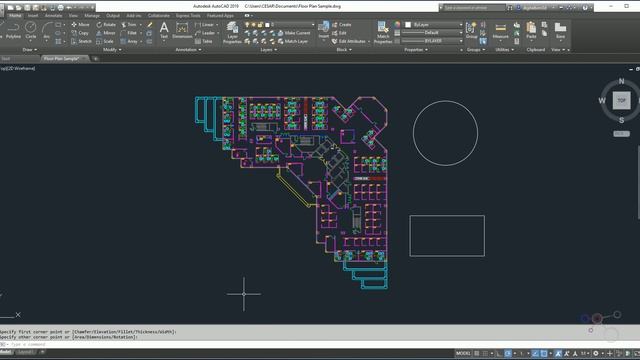640x360 pixels.
Task: Activate the Scale tool
Action: 105,41
